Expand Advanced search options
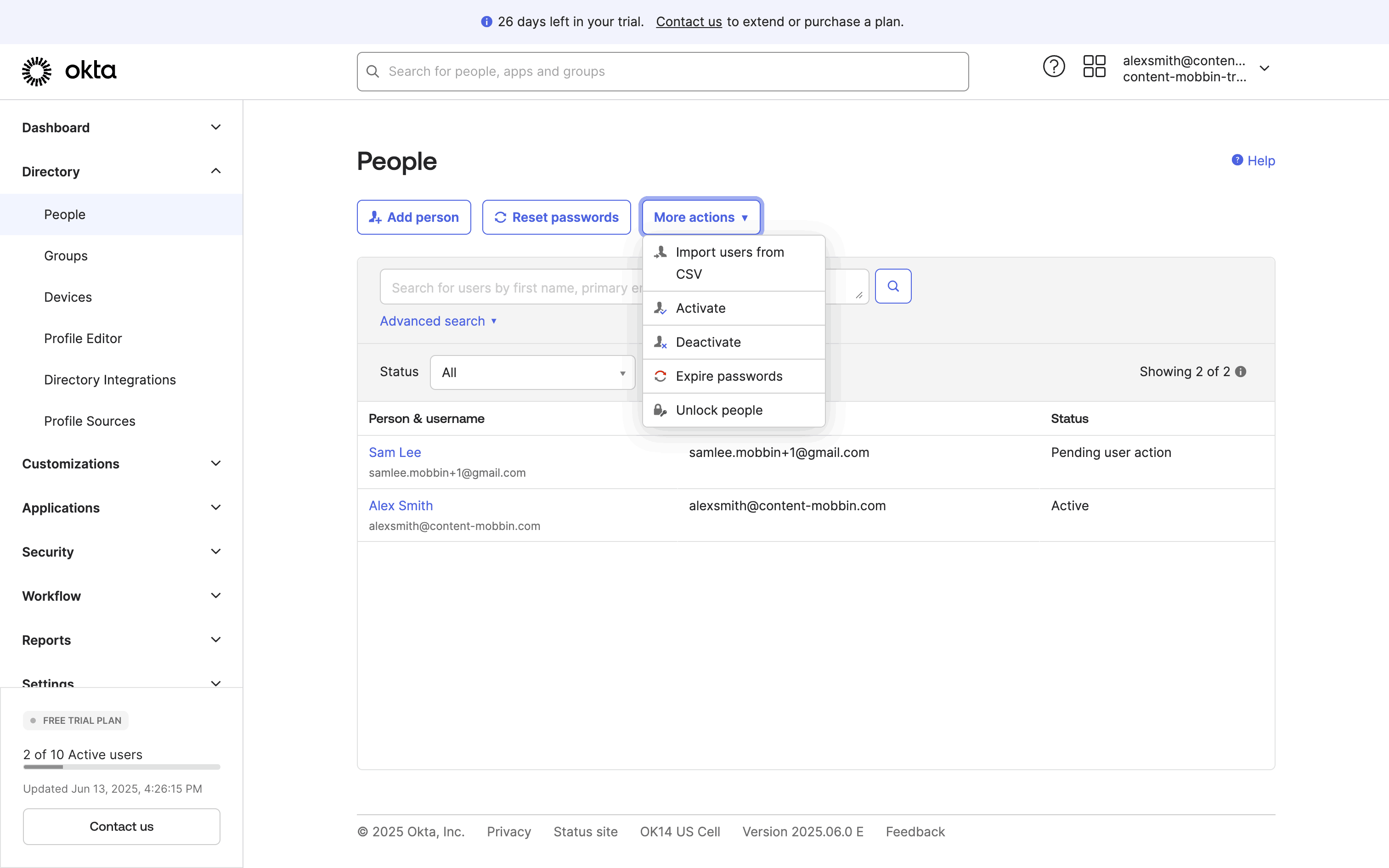The height and width of the screenshot is (868, 1389). (x=438, y=321)
